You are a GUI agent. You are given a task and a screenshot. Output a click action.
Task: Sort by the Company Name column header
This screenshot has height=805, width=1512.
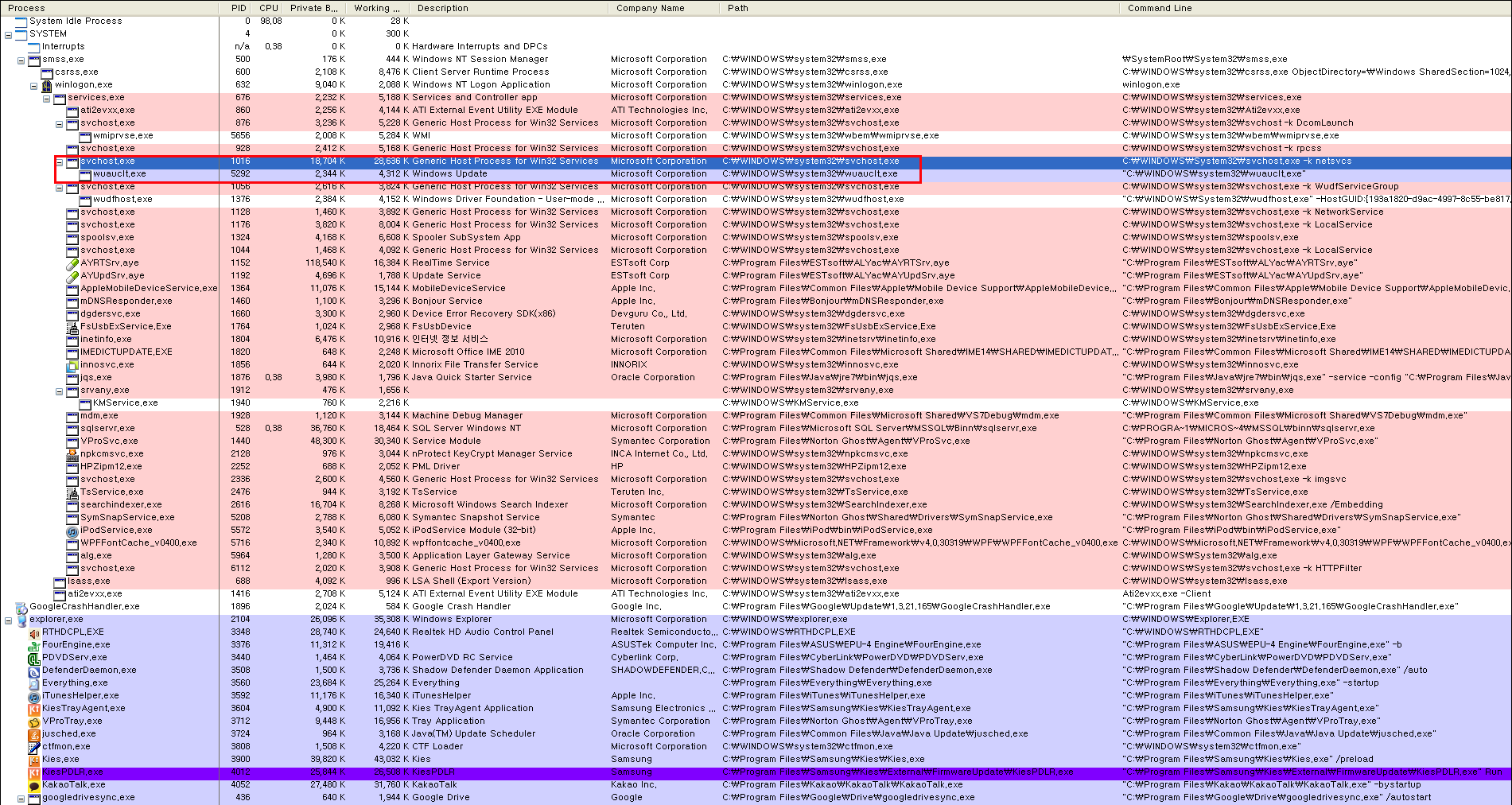point(666,8)
